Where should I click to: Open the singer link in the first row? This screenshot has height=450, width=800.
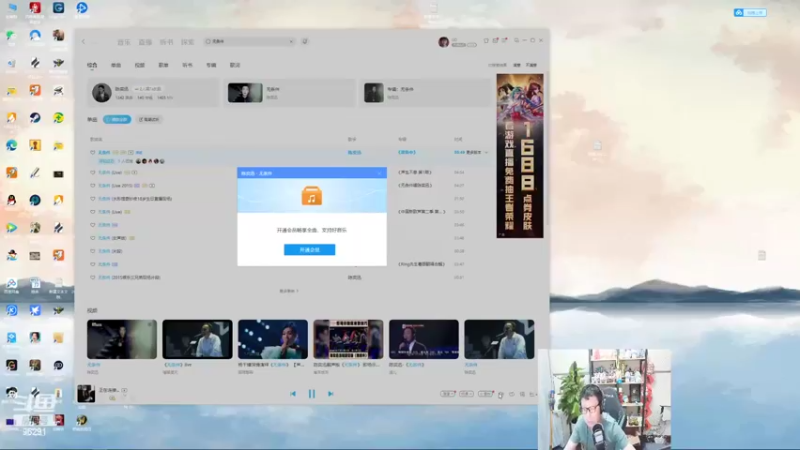point(354,153)
